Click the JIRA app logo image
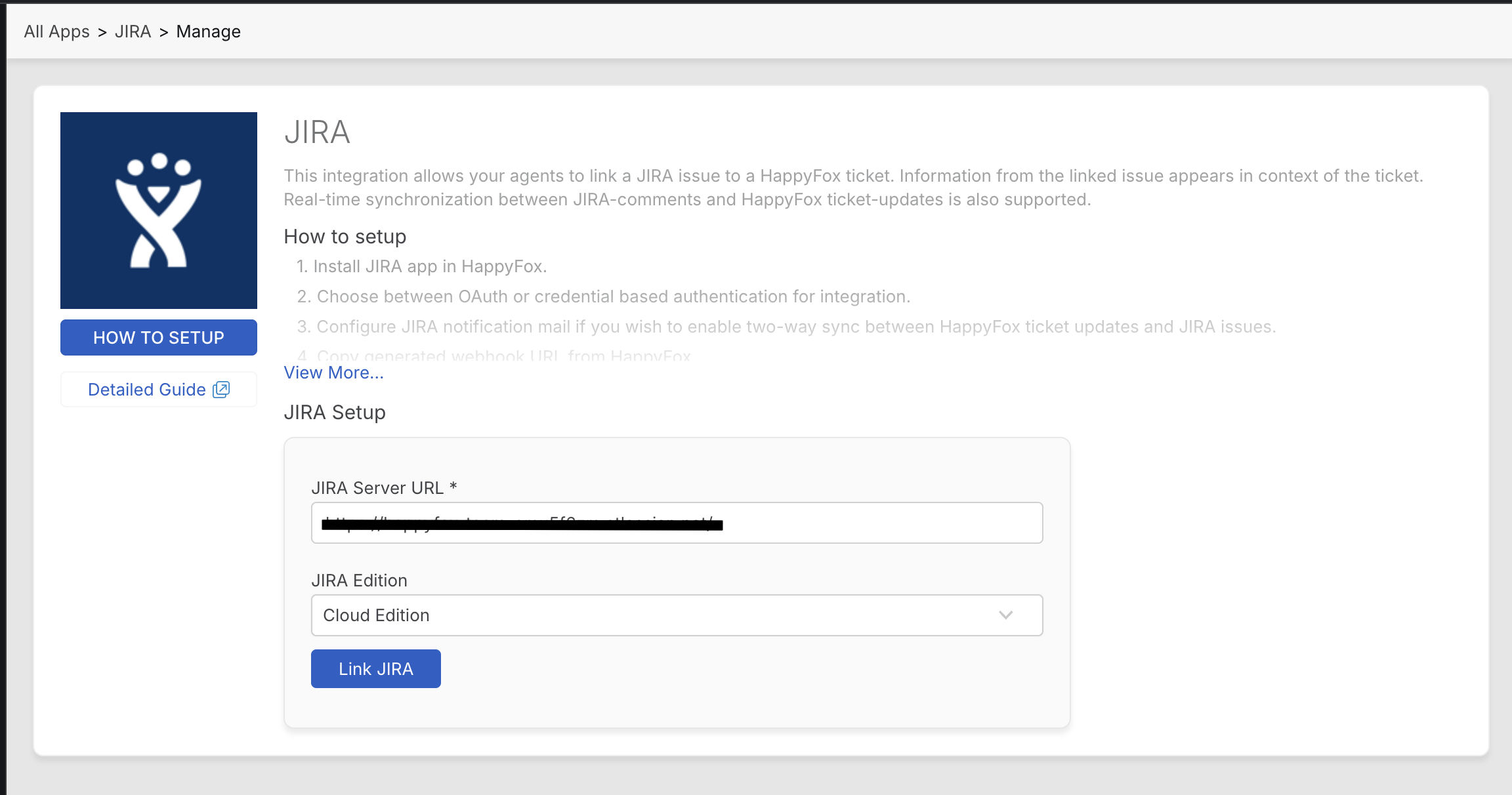Image resolution: width=1512 pixels, height=795 pixels. [159, 210]
